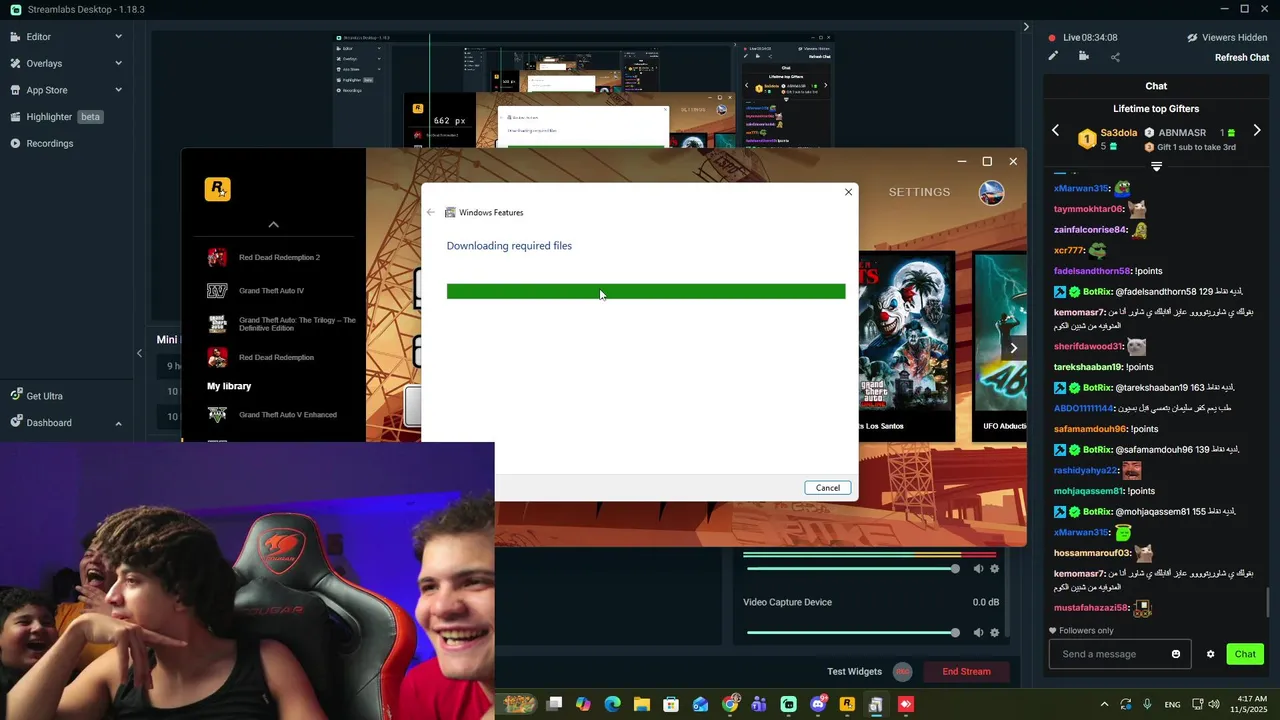
Task: Select Red Dead Redemption 2 in launcher
Action: point(280,258)
